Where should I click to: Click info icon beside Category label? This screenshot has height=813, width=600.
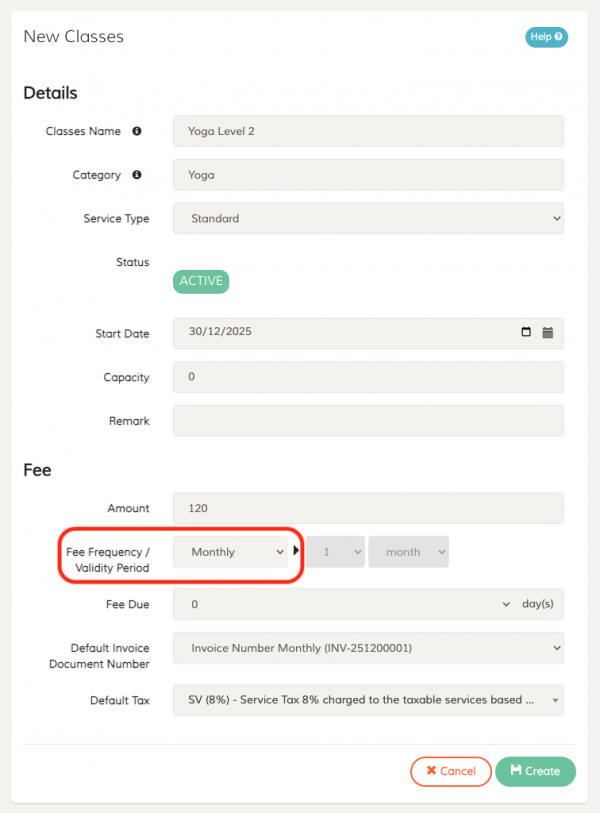pyautogui.click(x=137, y=175)
